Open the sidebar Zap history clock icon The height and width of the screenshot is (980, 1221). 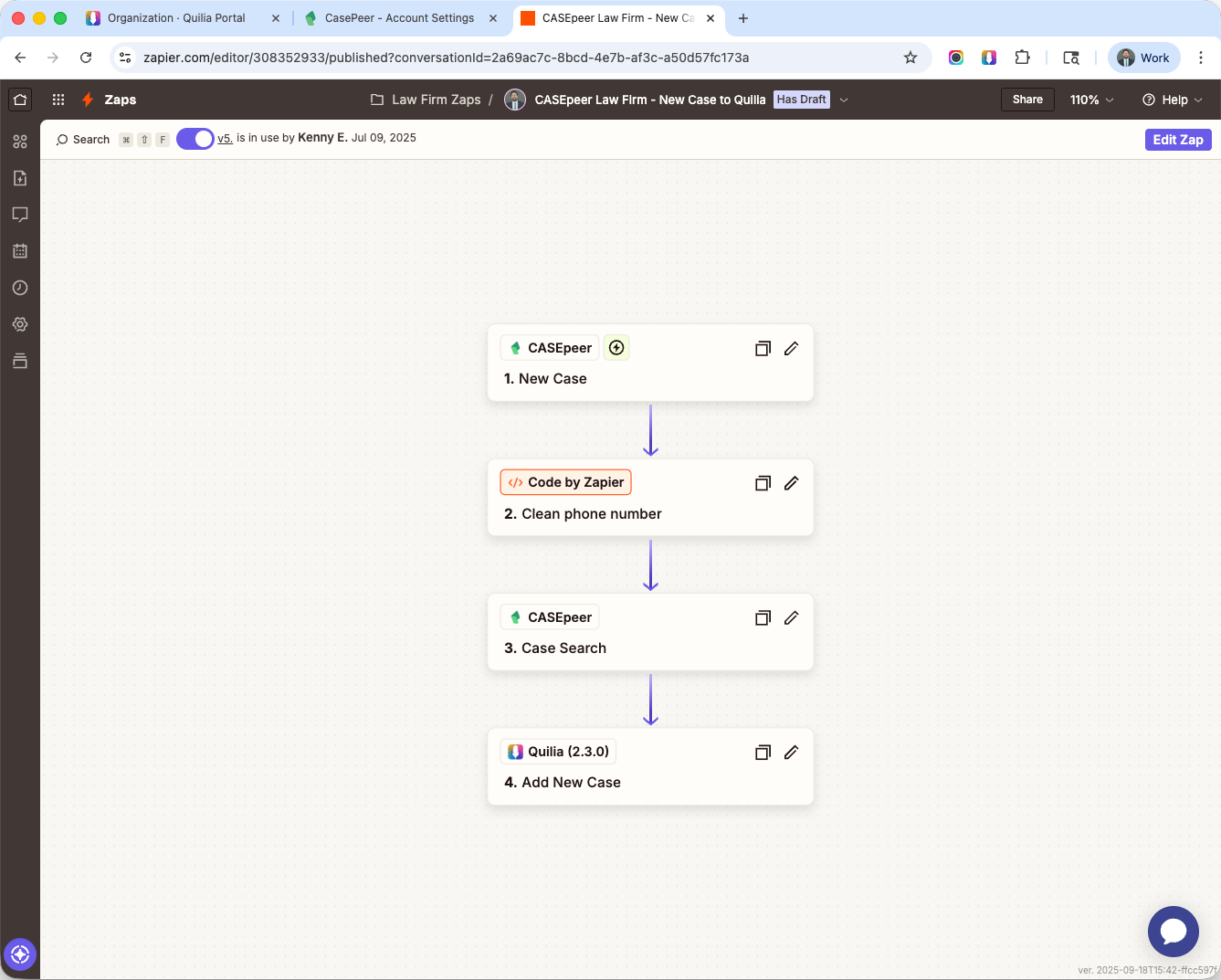[x=20, y=288]
